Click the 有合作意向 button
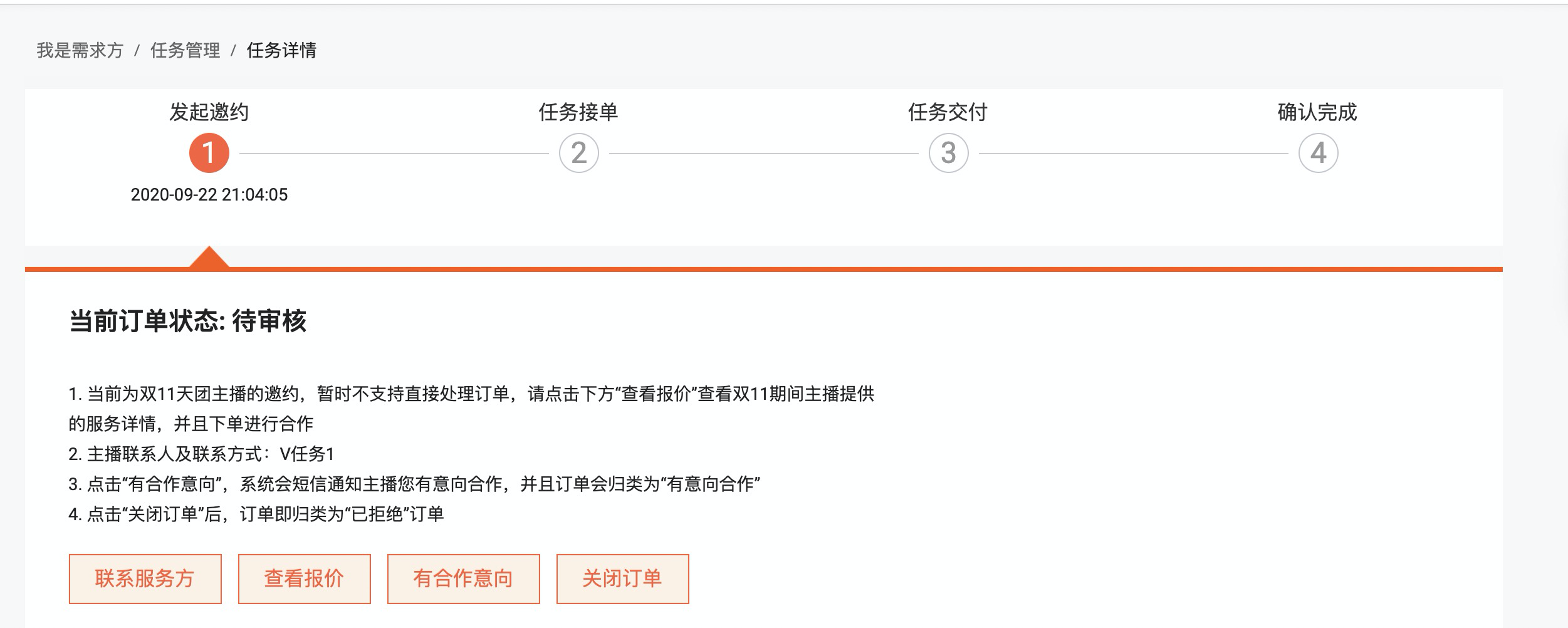 coord(464,578)
